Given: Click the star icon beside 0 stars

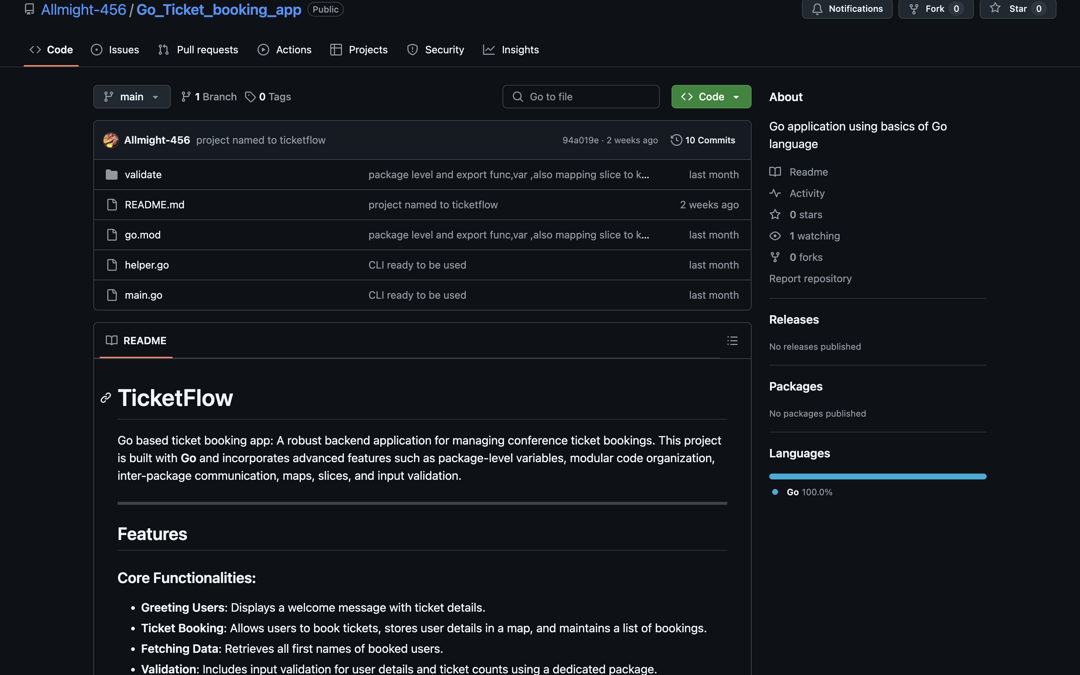Looking at the screenshot, I should point(775,215).
